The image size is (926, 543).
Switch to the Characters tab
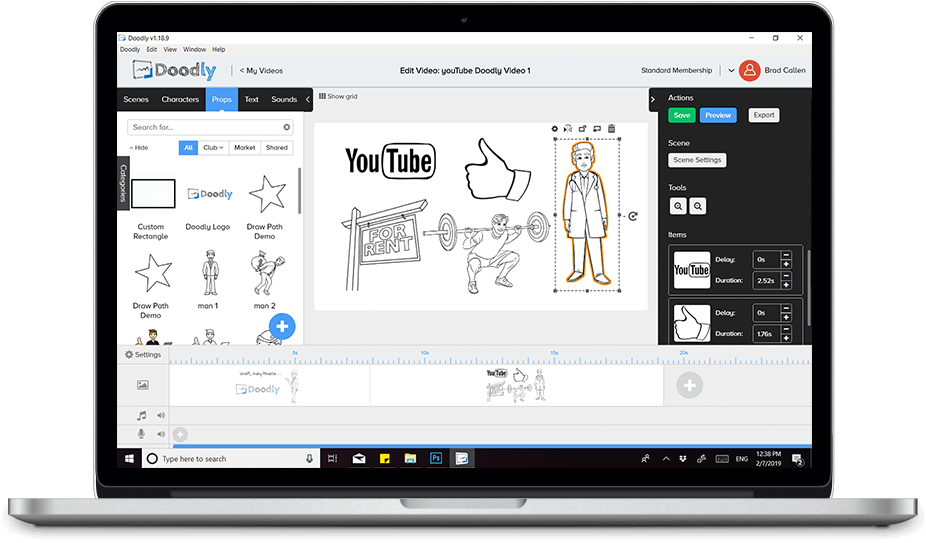click(180, 99)
